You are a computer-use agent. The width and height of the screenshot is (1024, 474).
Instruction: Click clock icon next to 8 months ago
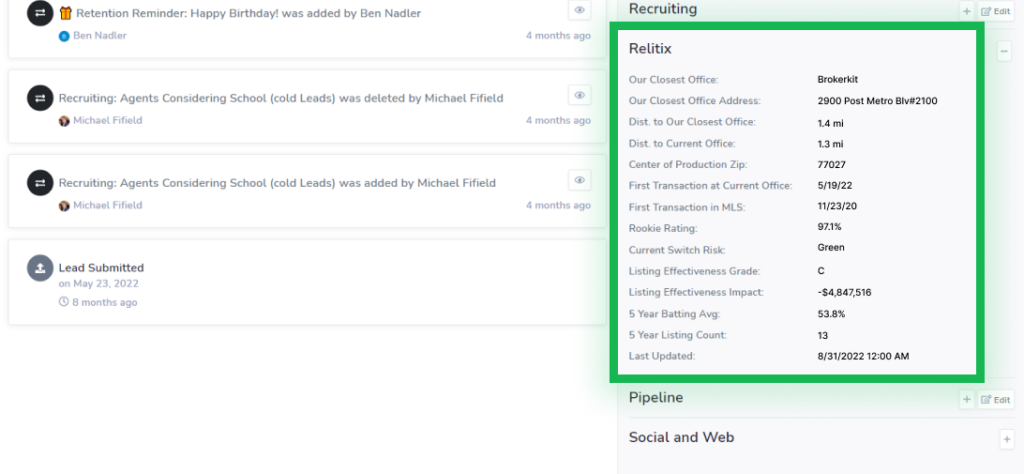(64, 302)
